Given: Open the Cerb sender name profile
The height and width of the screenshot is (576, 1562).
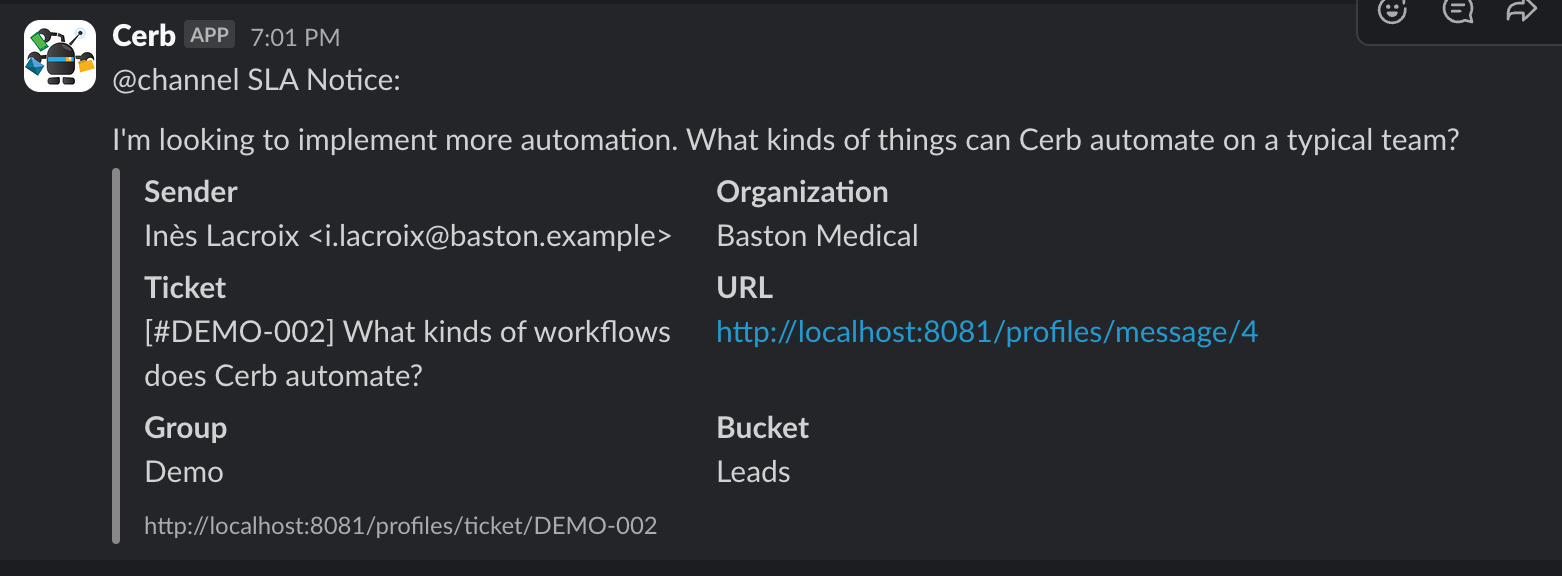Looking at the screenshot, I should 144,36.
